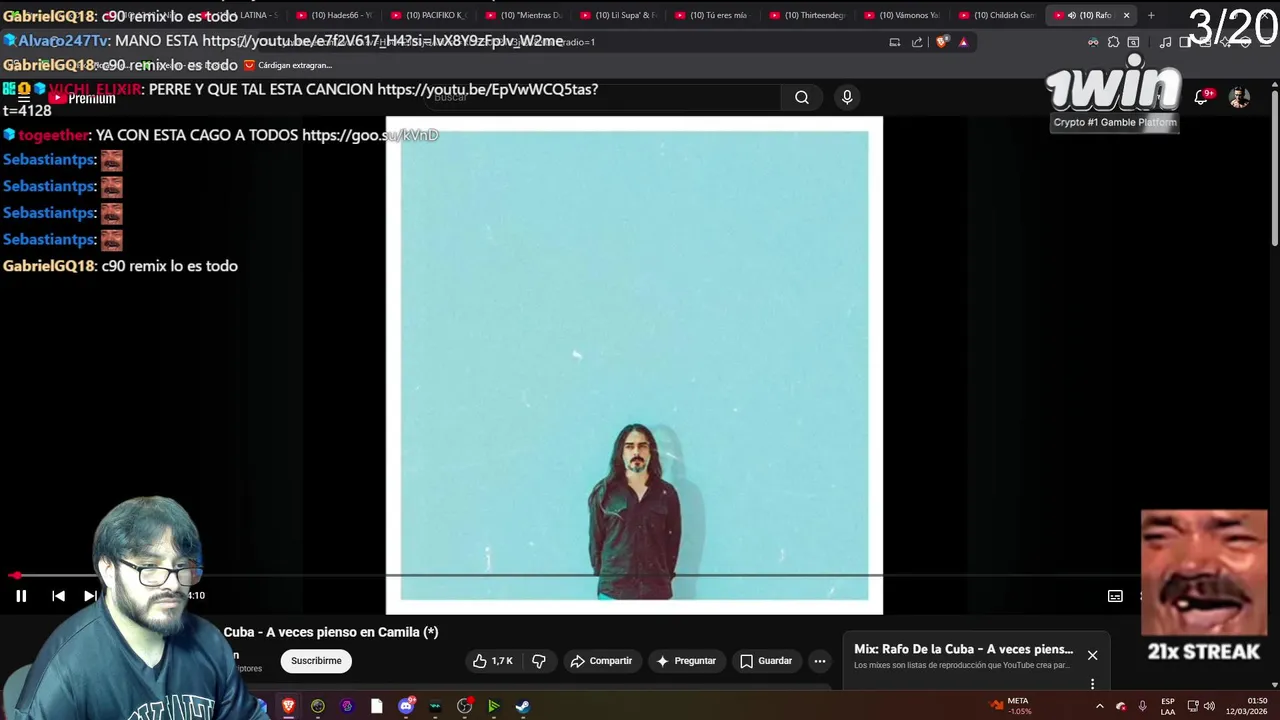The image size is (1280, 720).
Task: Click the Preguntar button
Action: point(686,661)
